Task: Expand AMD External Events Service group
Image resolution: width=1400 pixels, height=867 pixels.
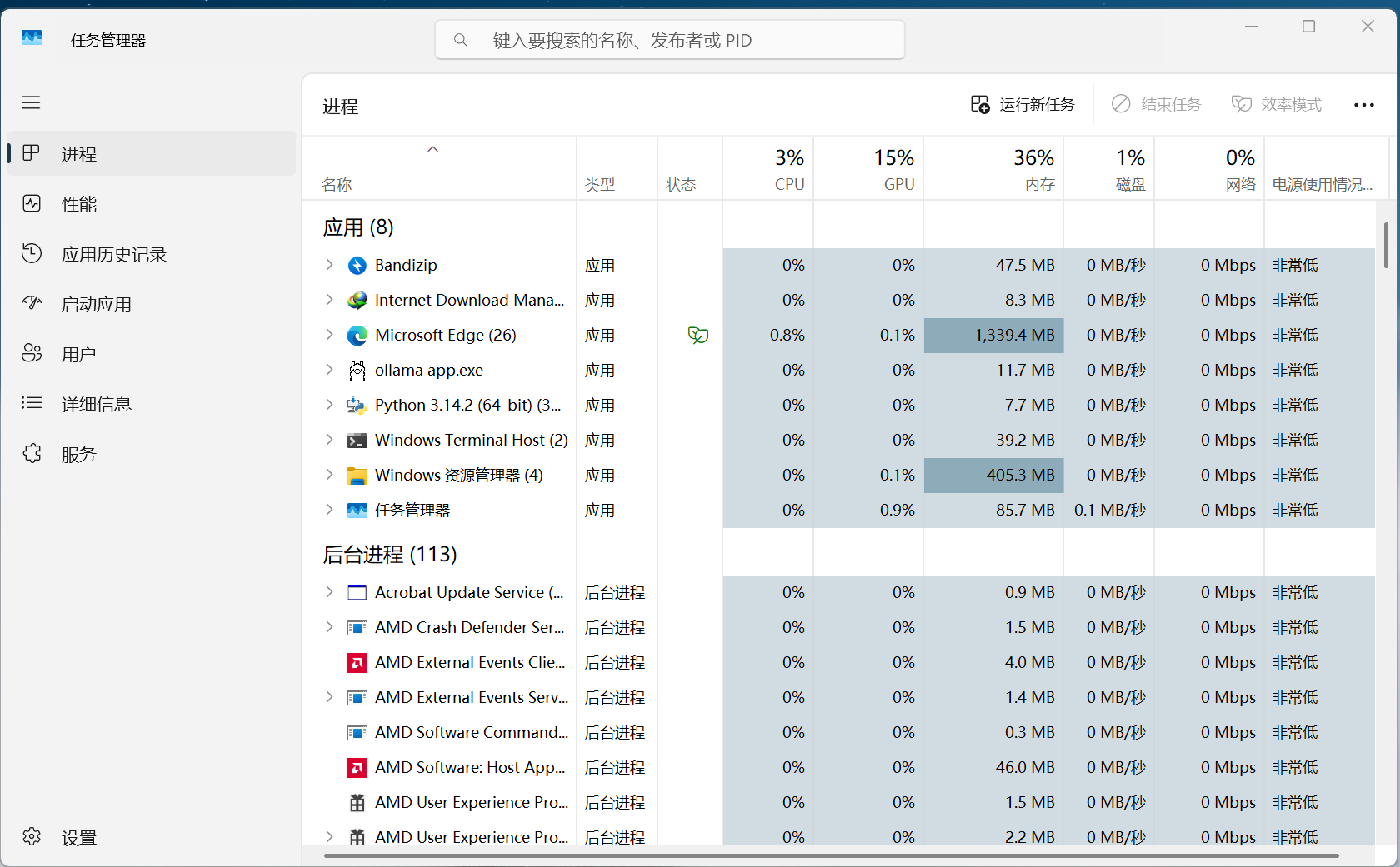Action: tap(330, 697)
